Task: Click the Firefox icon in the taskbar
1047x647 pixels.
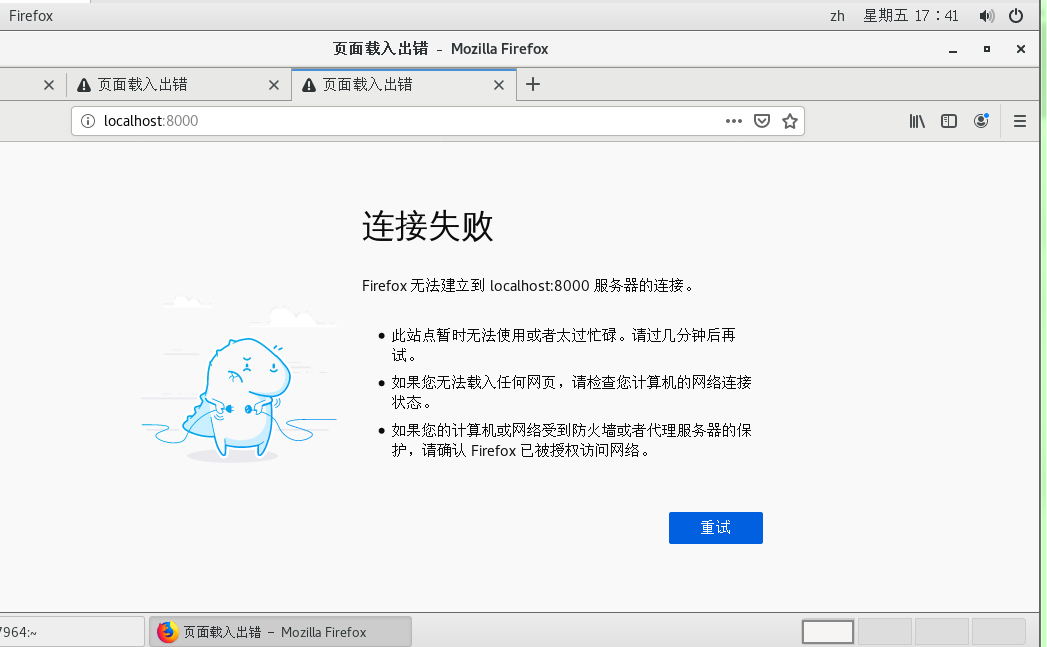Action: tap(166, 631)
